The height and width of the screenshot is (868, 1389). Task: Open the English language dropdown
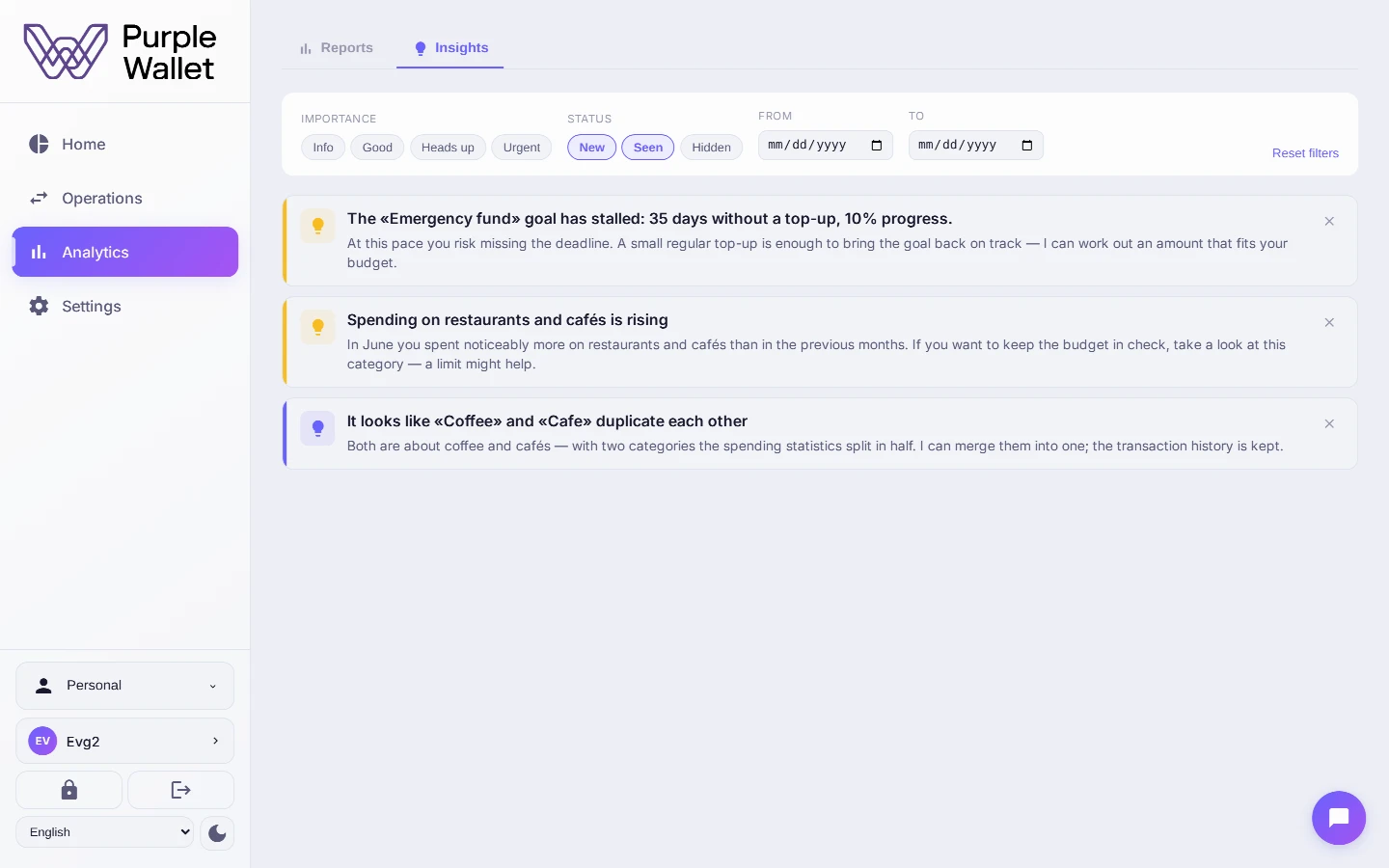pos(105,832)
